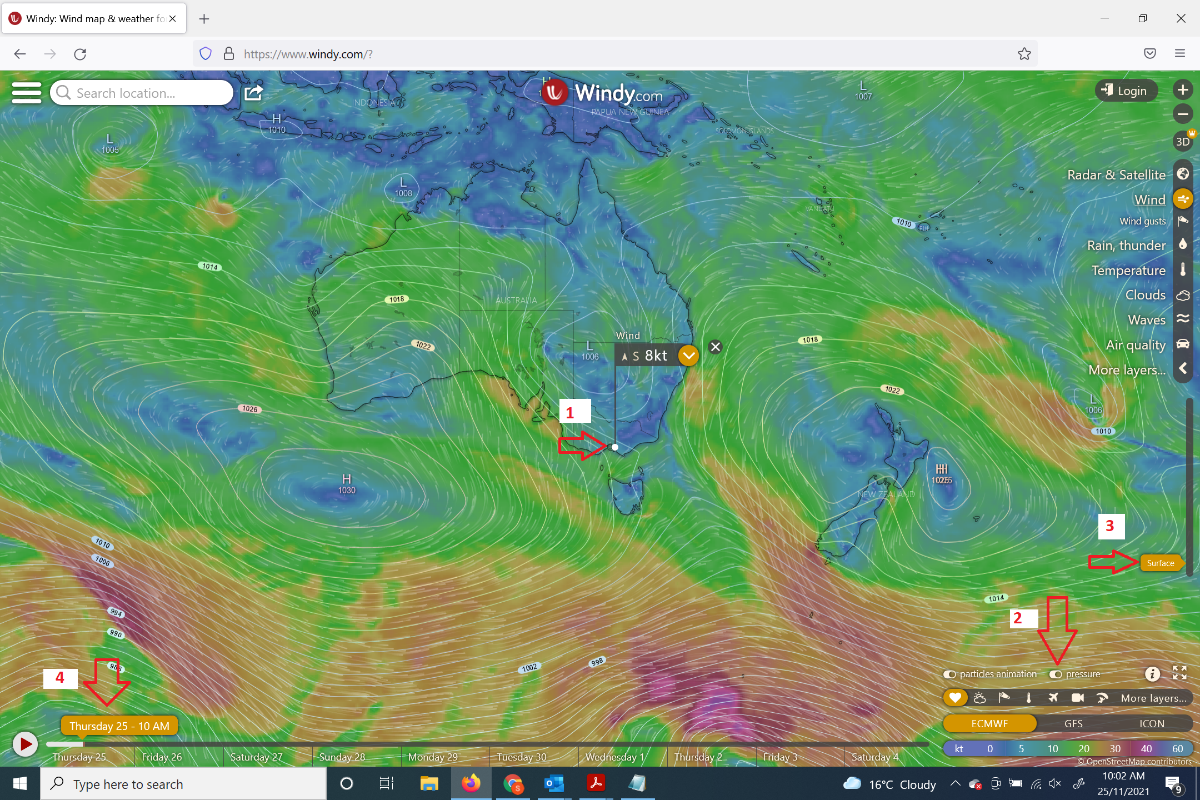Click the share map icon

(x=254, y=93)
